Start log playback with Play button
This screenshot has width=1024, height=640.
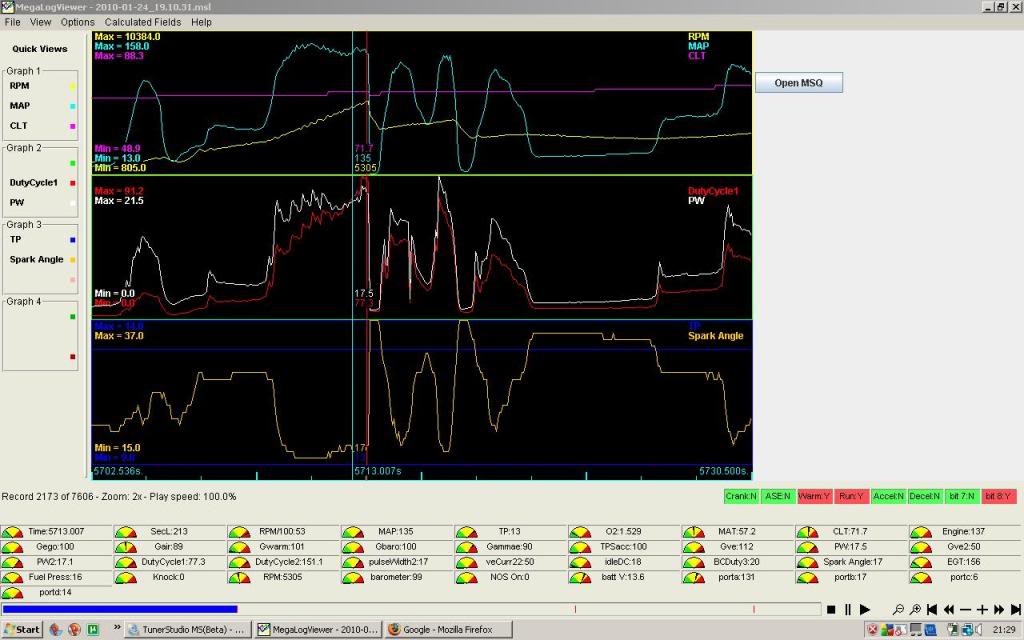(865, 609)
